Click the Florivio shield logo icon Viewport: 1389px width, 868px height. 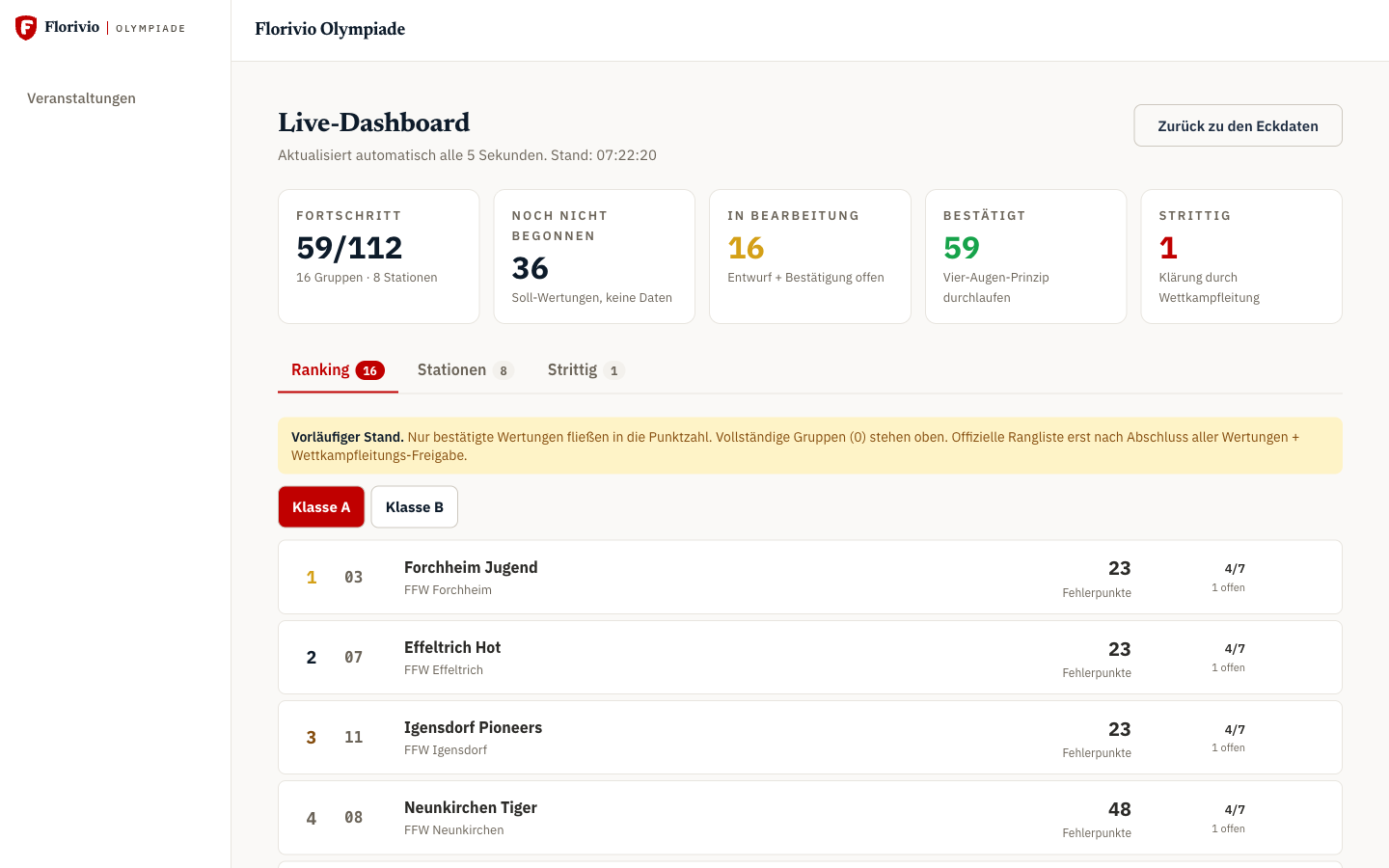[26, 28]
